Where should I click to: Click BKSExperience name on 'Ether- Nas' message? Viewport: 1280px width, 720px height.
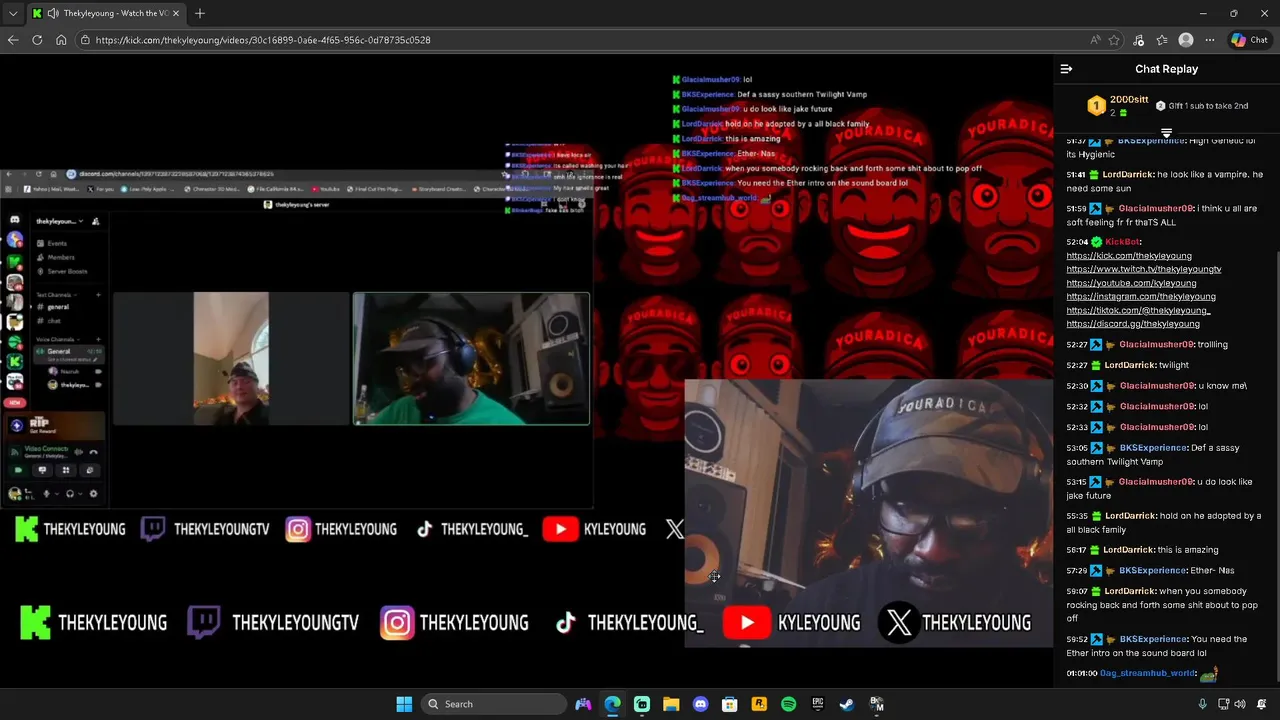pos(1153,570)
